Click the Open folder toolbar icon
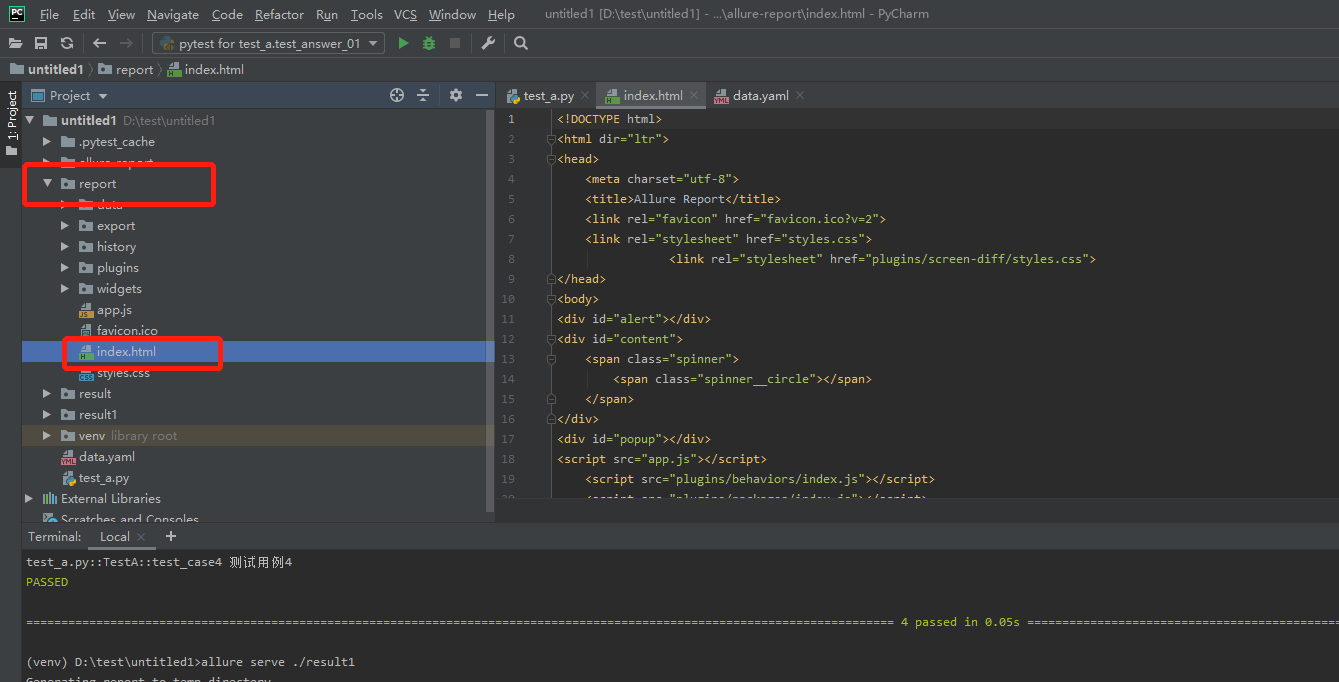 click(x=15, y=43)
